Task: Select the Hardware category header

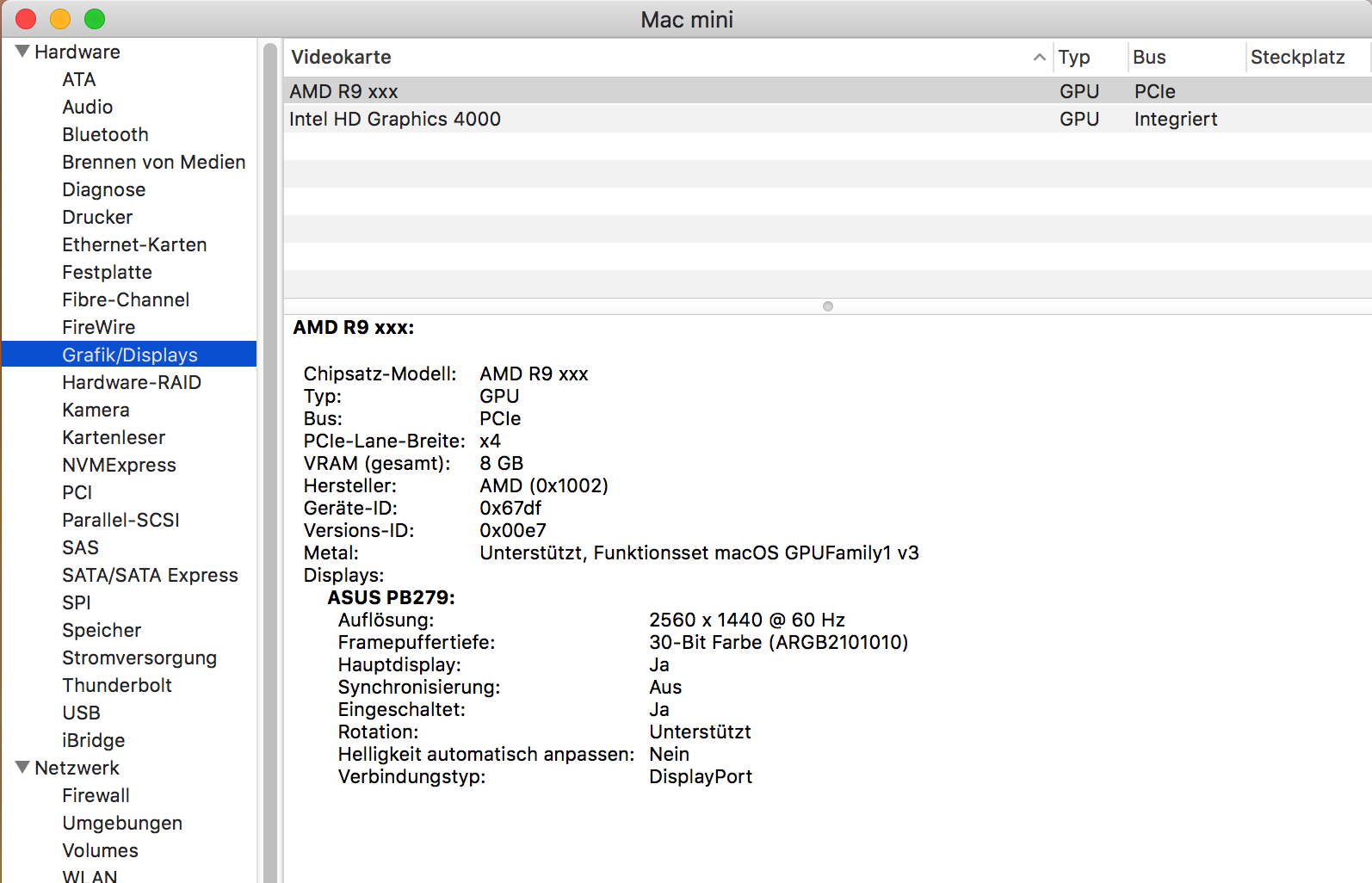Action: (77, 52)
